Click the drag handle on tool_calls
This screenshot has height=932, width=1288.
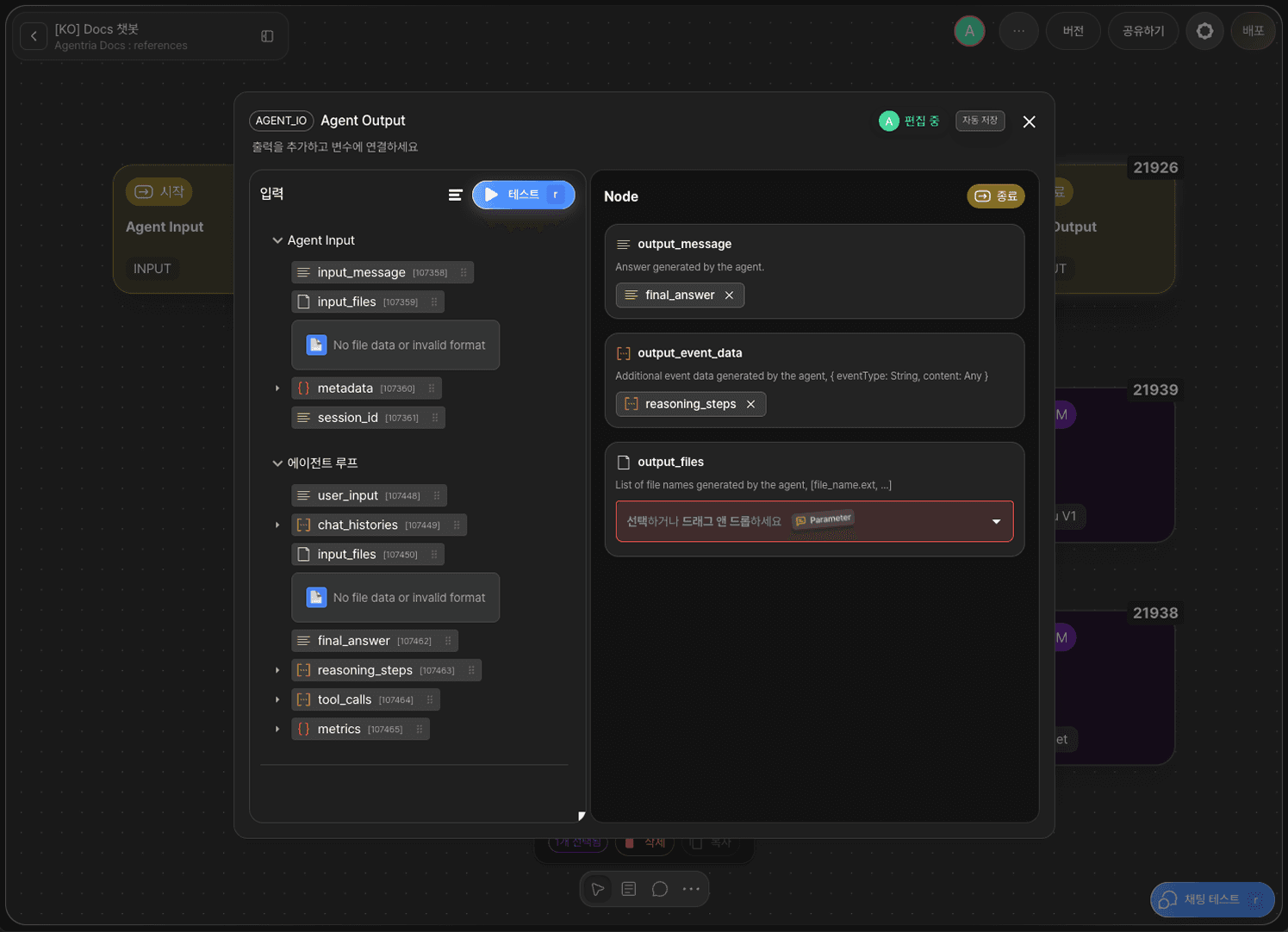[430, 699]
